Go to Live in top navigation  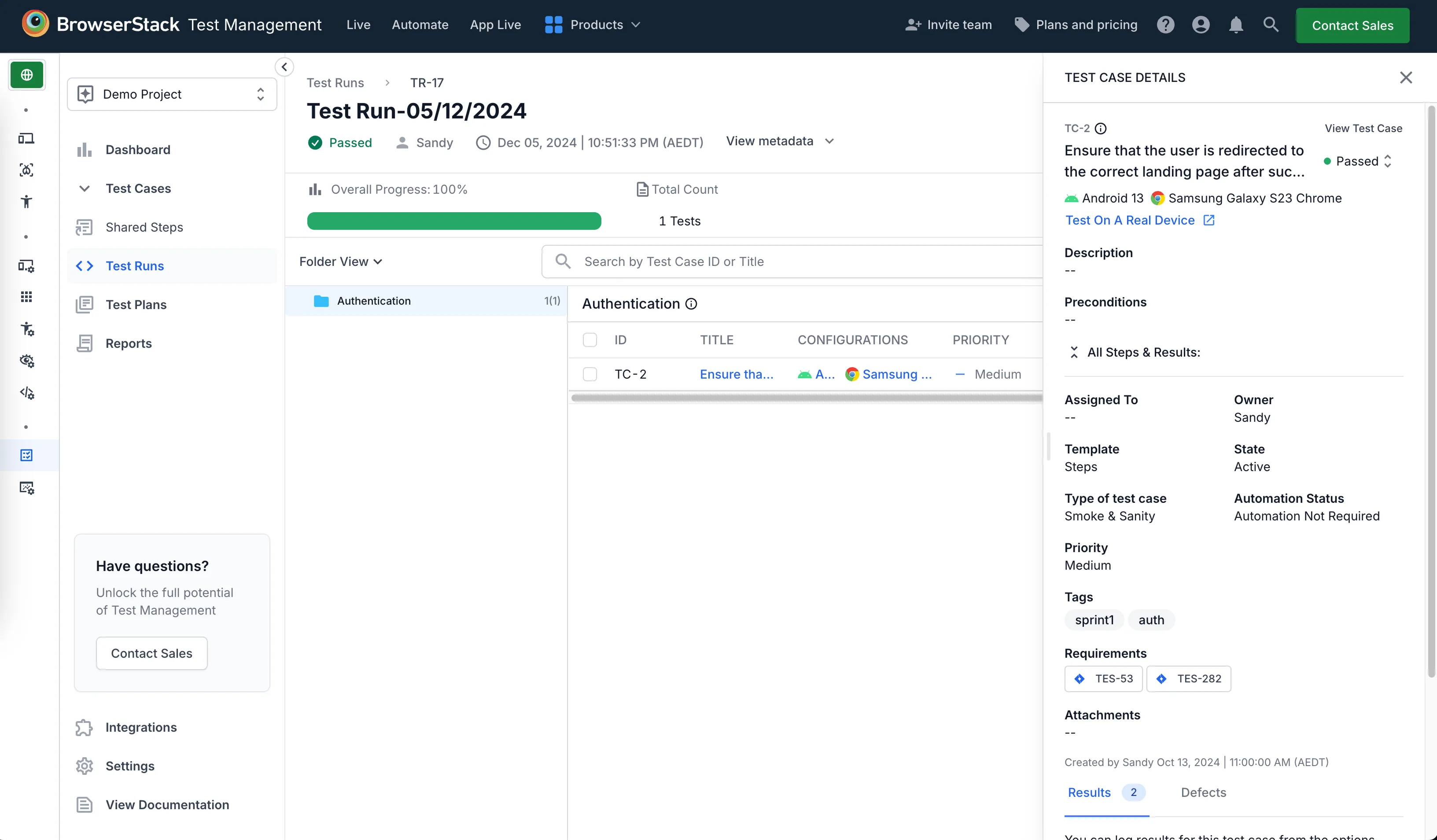point(358,25)
